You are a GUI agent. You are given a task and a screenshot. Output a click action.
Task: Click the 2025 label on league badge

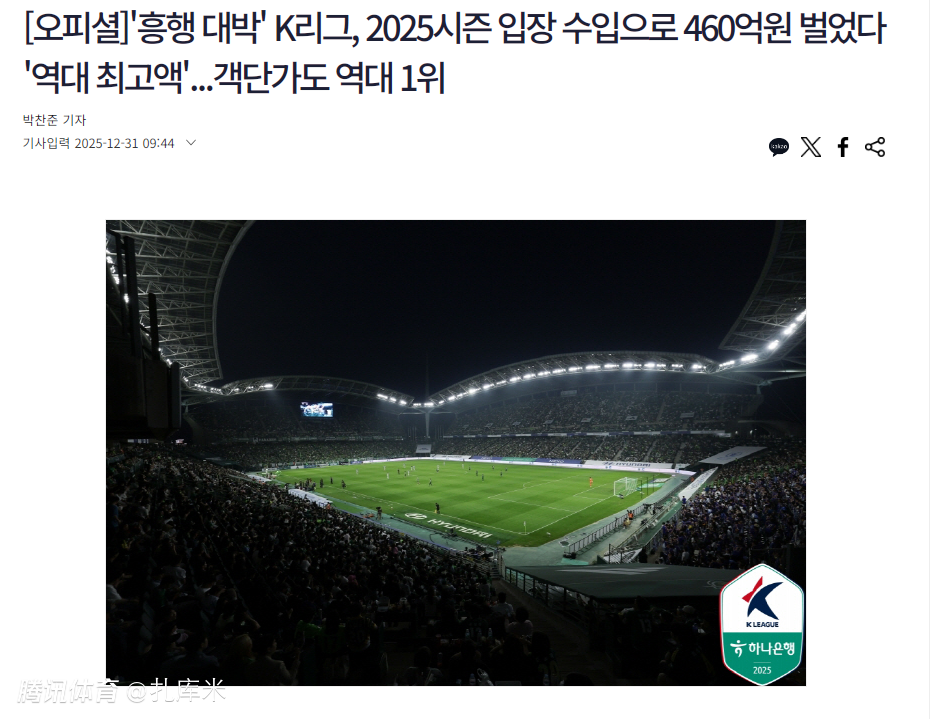[x=762, y=670]
